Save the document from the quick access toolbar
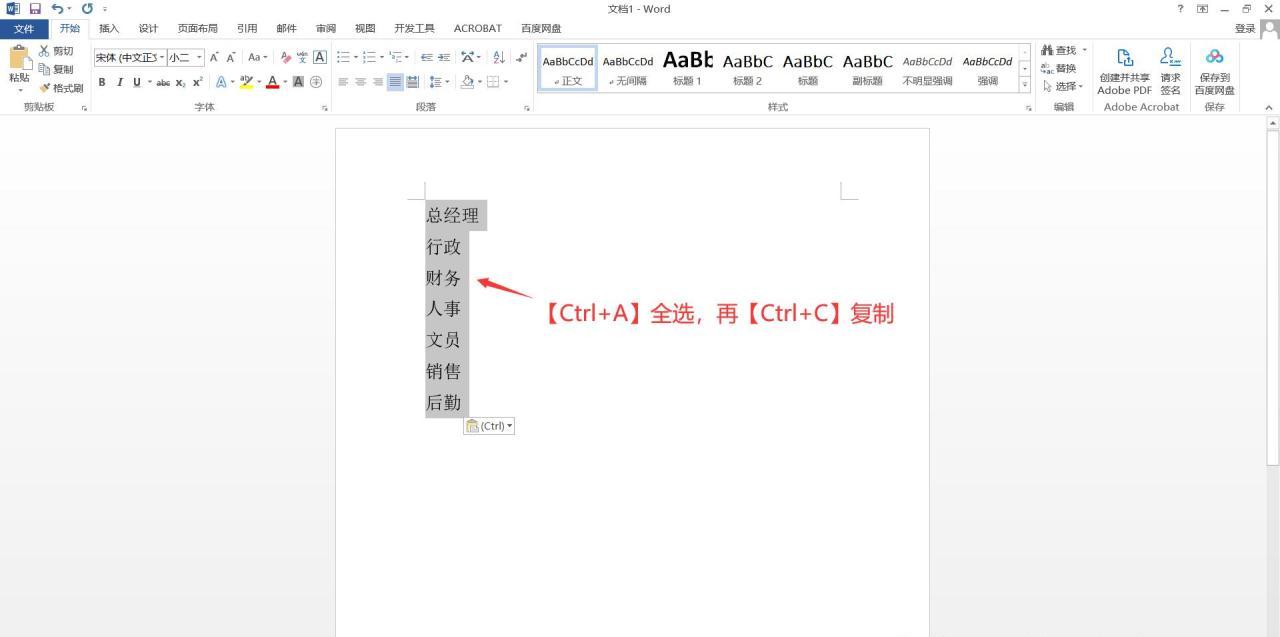Image resolution: width=1280 pixels, height=637 pixels. (x=35, y=9)
